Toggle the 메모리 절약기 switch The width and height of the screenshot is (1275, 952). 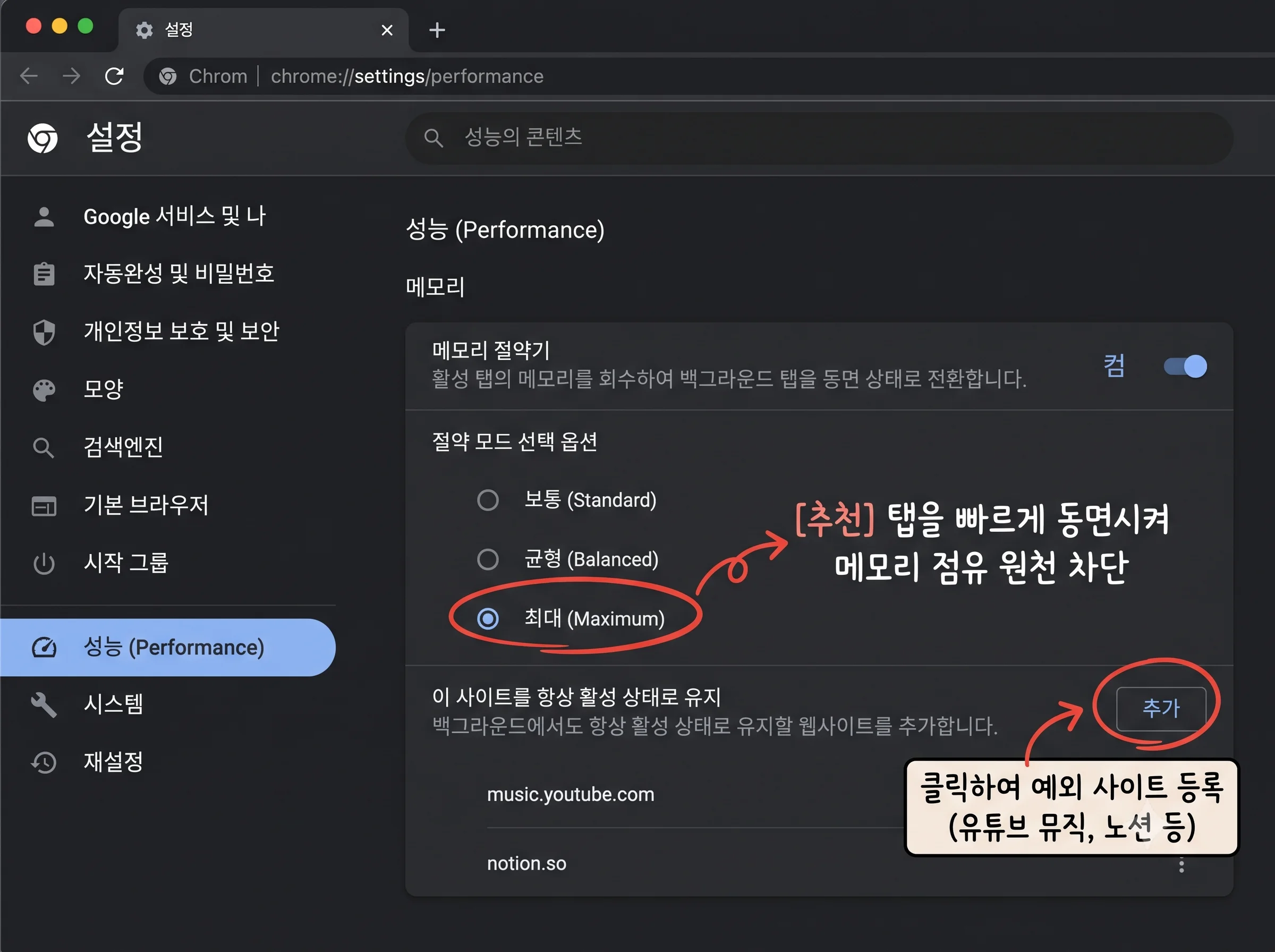[x=1185, y=366]
